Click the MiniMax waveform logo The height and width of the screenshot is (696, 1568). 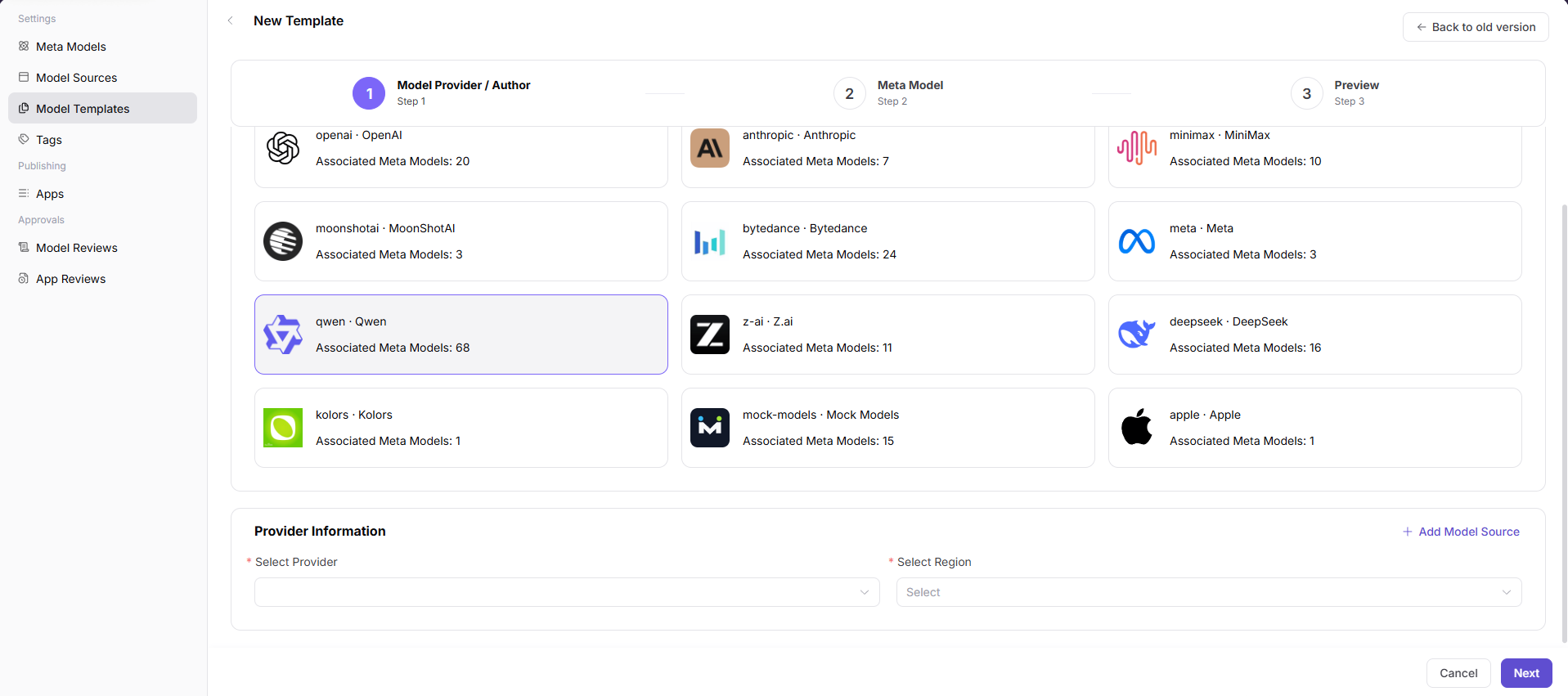pos(1137,148)
